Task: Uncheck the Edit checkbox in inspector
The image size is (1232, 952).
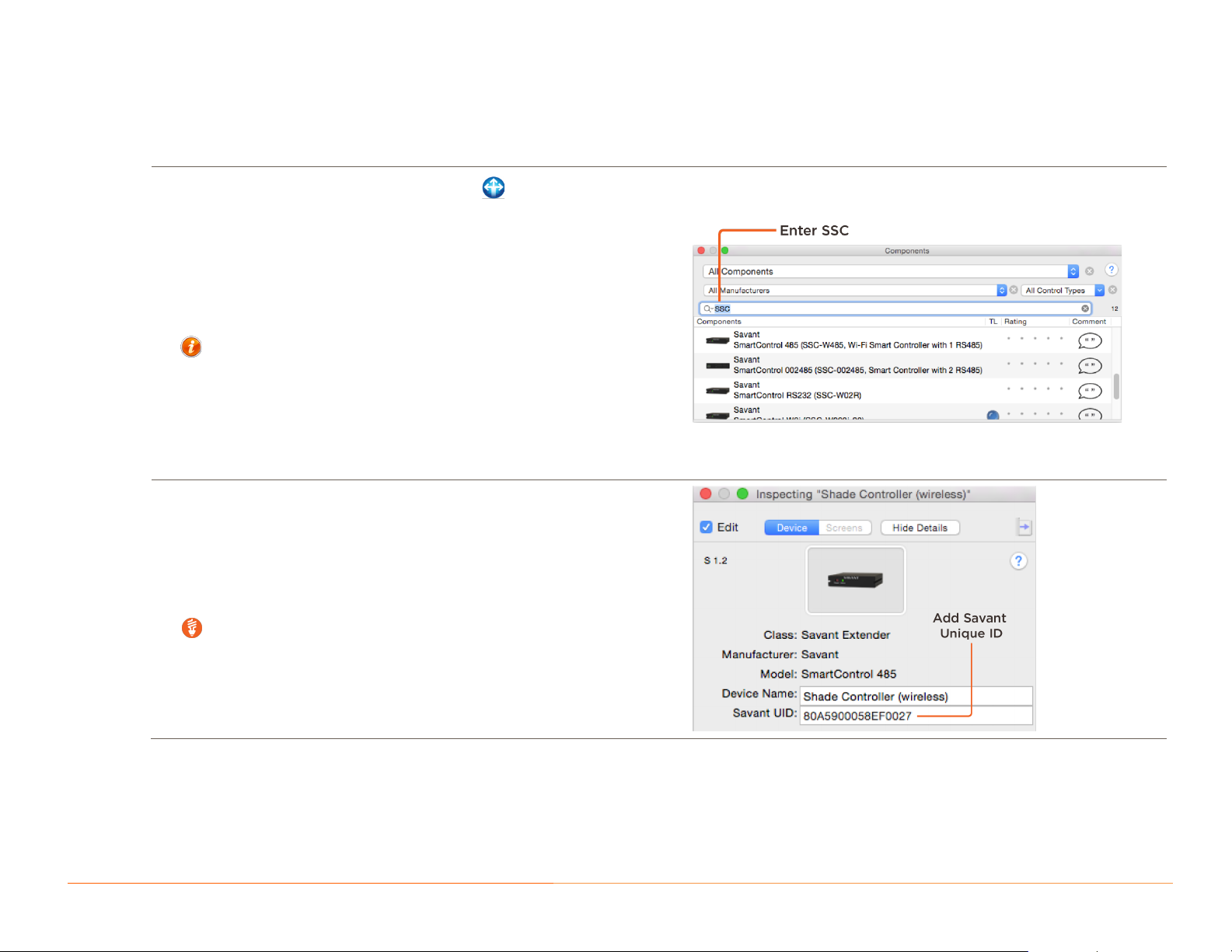Action: 707,527
